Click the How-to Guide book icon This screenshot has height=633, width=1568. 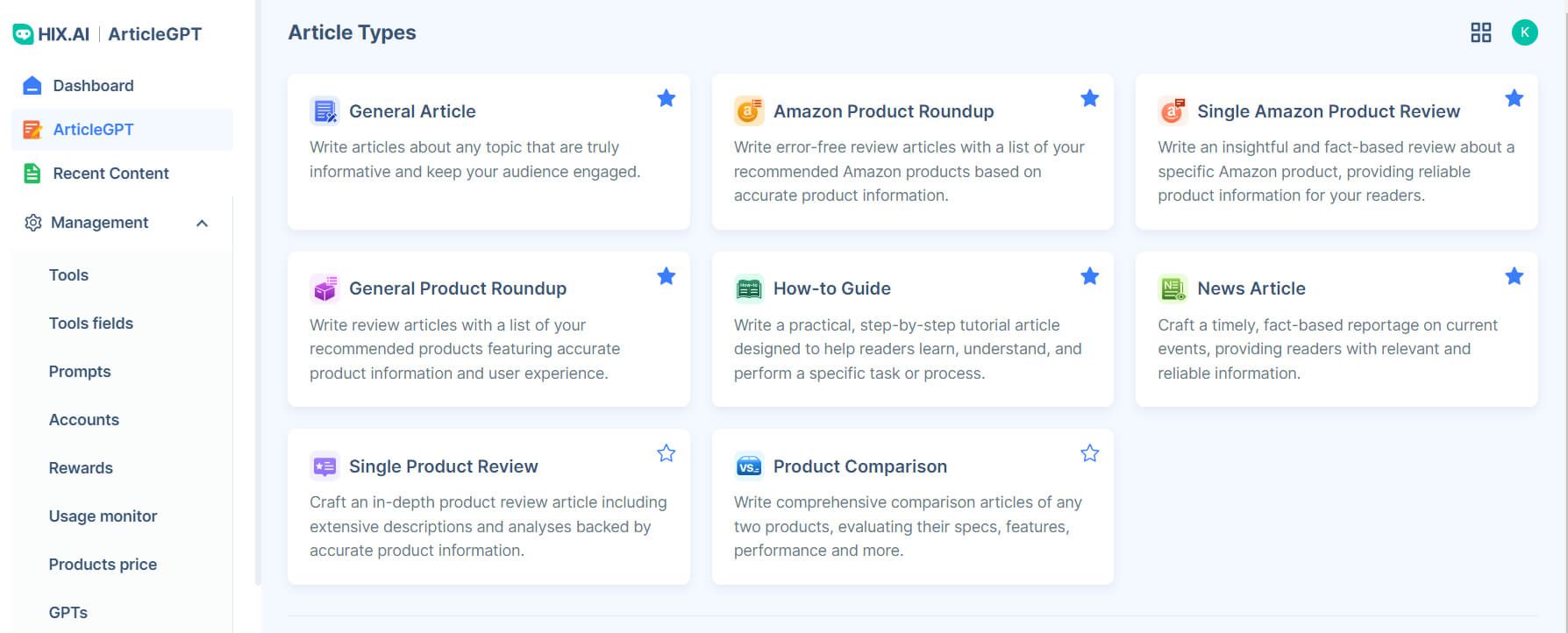748,288
